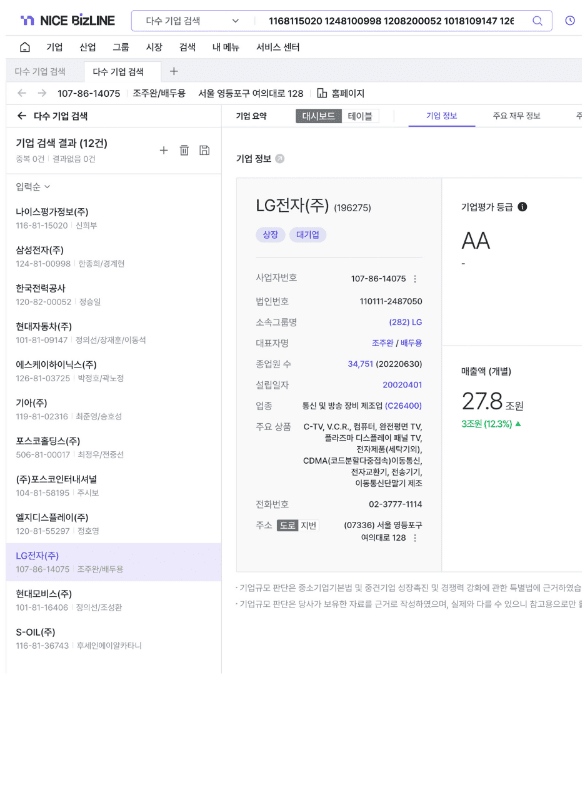Switch to the 대시보드 view

click(318, 116)
